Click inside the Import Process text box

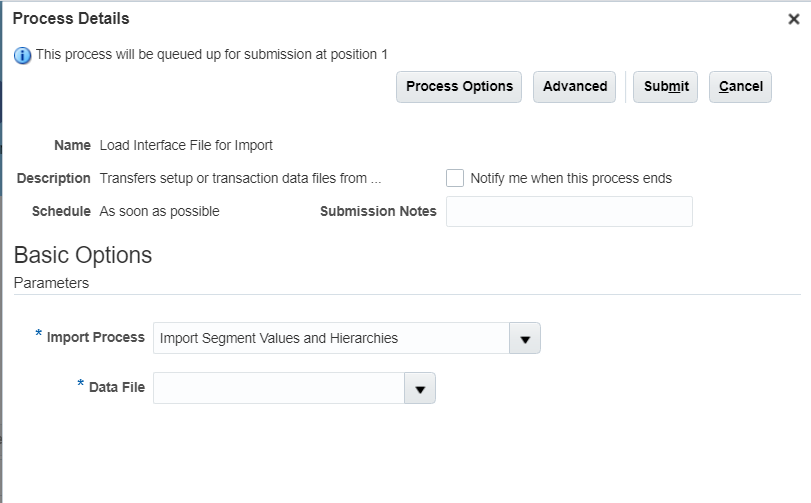[330, 339]
